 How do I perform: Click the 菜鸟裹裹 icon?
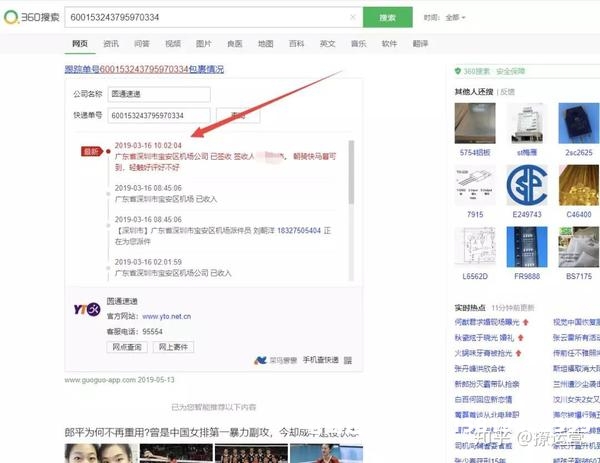point(261,359)
